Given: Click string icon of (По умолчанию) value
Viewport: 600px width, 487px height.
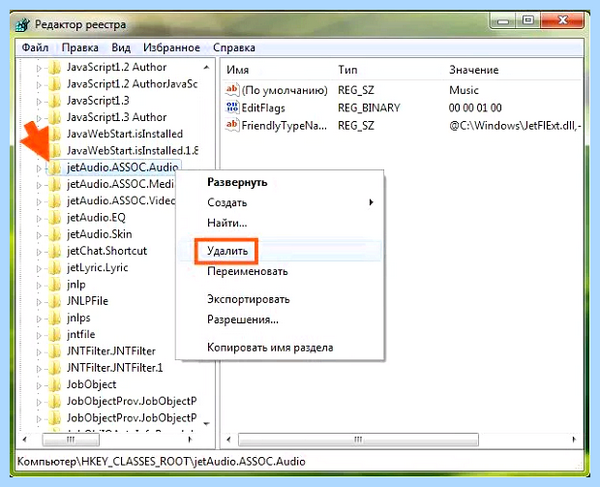Looking at the screenshot, I should point(232,90).
